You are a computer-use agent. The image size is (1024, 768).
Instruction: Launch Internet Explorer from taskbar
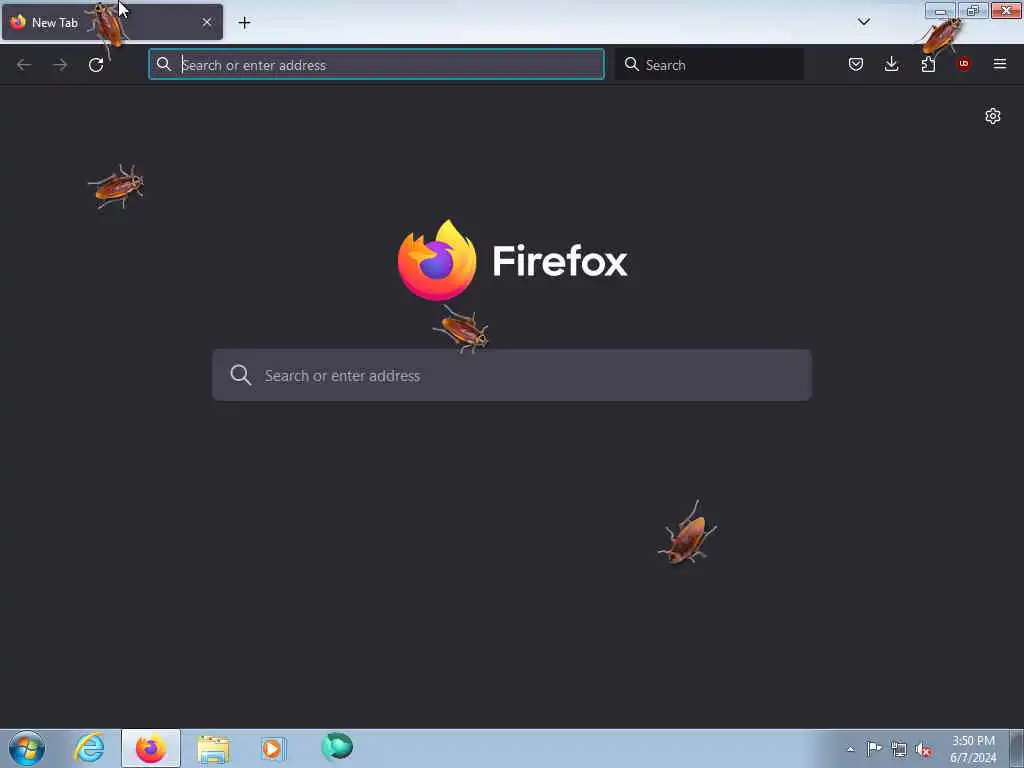[89, 748]
